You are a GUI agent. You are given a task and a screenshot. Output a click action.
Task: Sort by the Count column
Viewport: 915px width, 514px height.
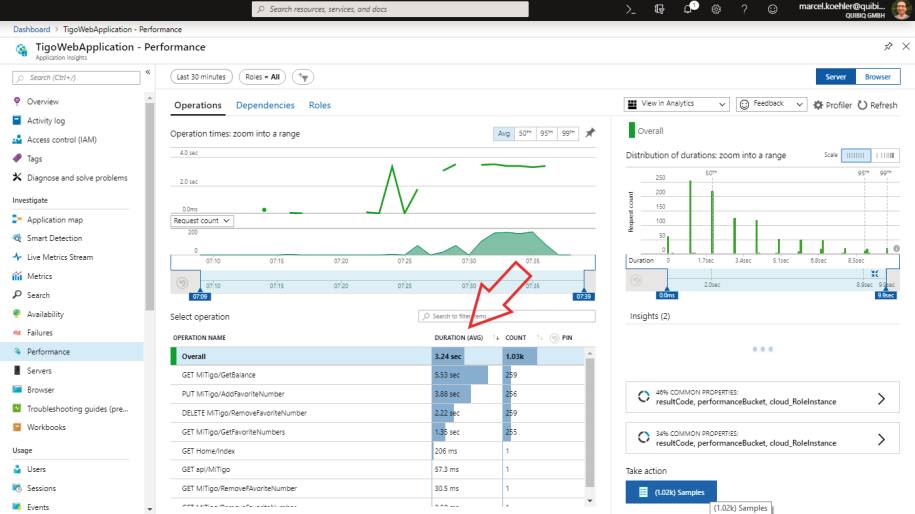[515, 338]
